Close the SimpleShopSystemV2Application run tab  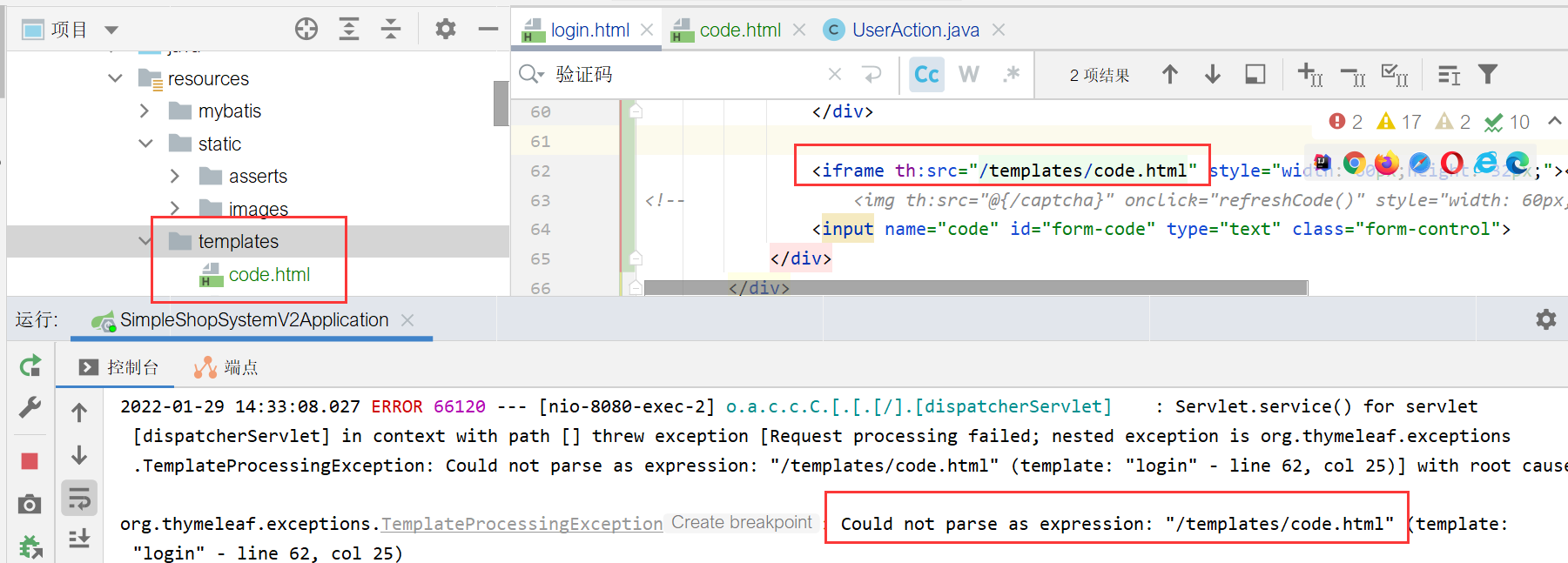tap(407, 320)
